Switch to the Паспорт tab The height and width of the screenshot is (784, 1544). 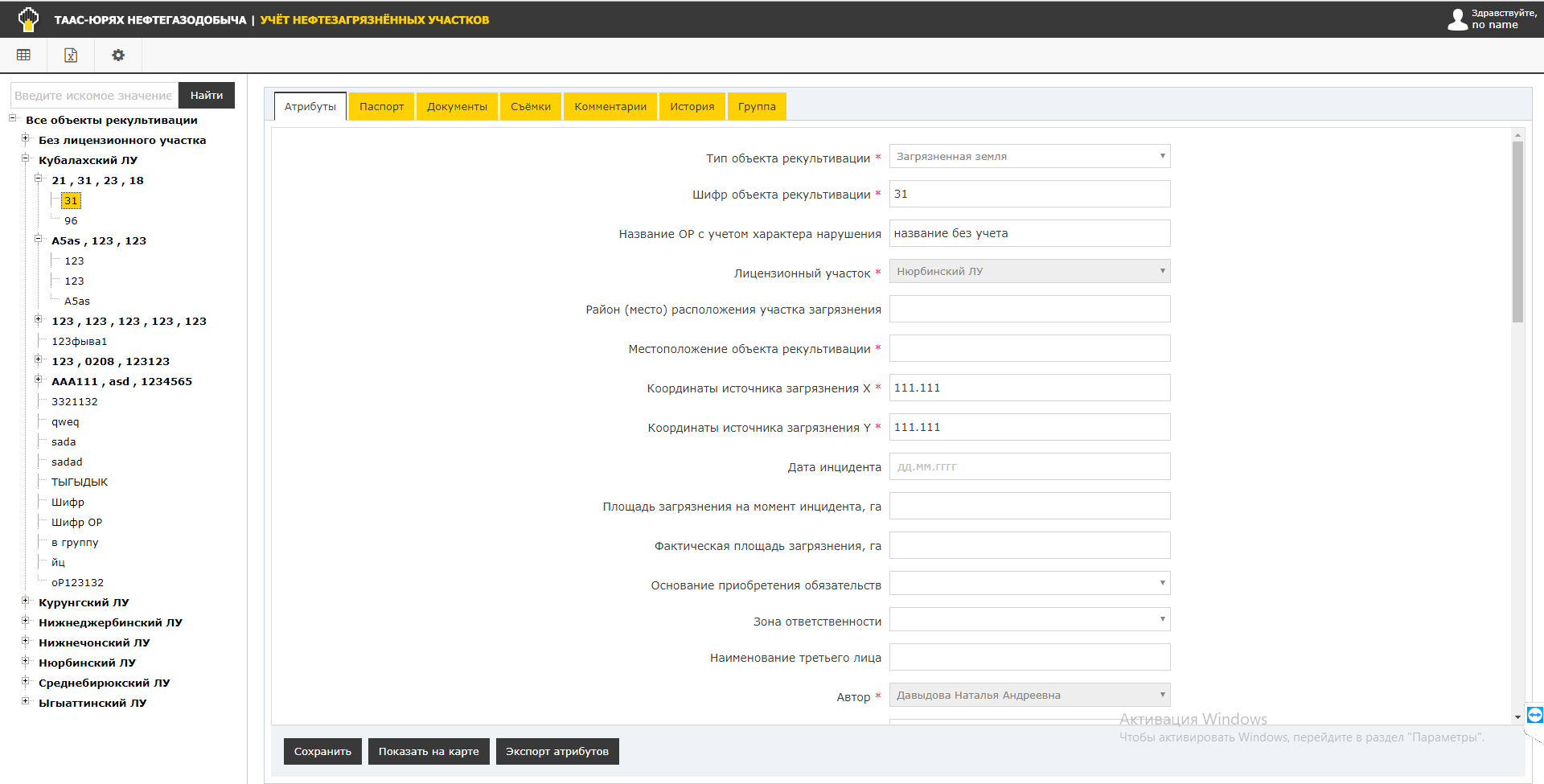[381, 107]
